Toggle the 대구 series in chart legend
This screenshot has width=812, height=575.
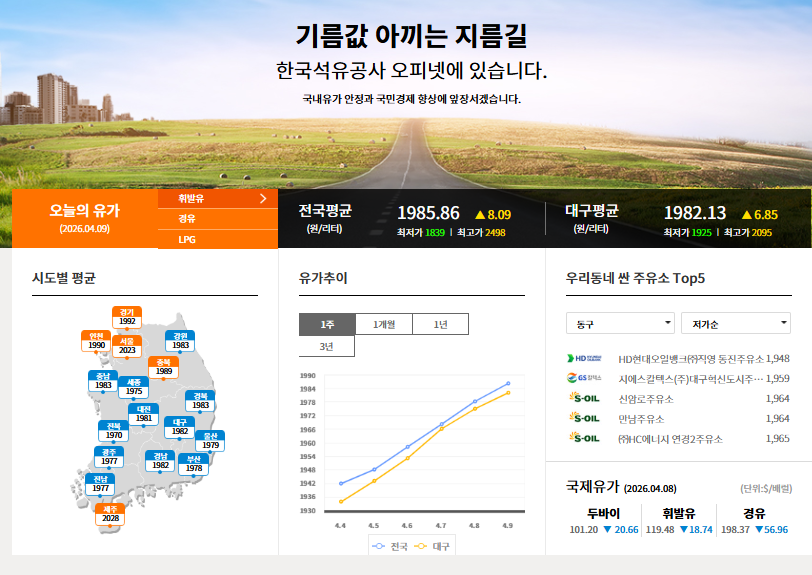[435, 546]
